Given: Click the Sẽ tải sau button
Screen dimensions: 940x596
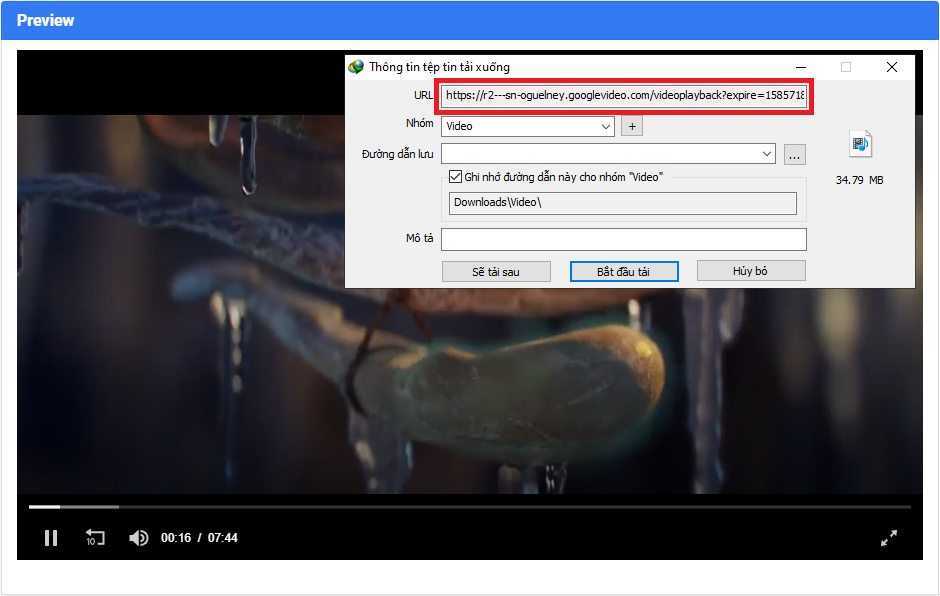Looking at the screenshot, I should pyautogui.click(x=496, y=272).
